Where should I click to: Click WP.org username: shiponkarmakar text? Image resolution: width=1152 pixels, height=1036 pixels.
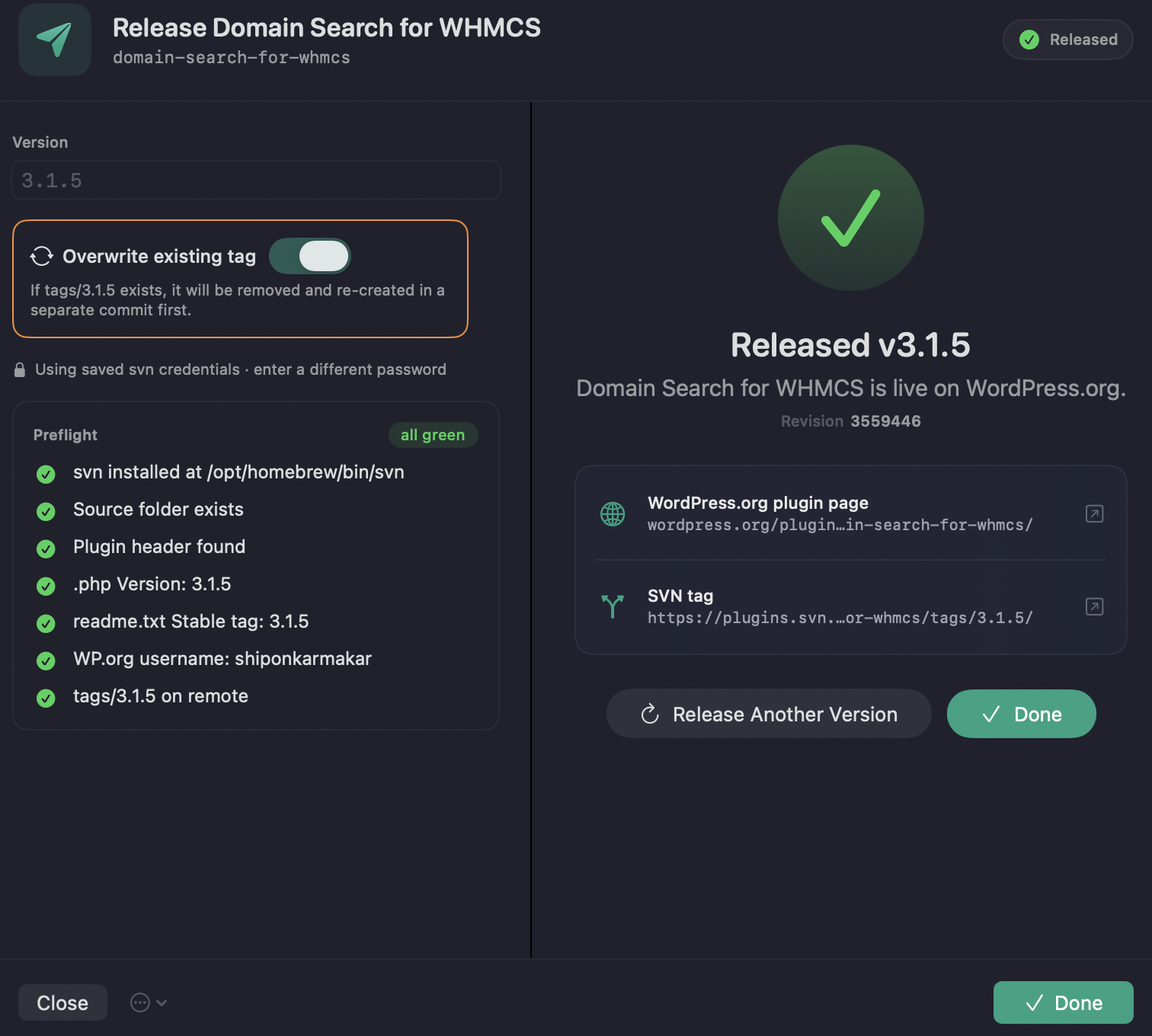point(222,659)
